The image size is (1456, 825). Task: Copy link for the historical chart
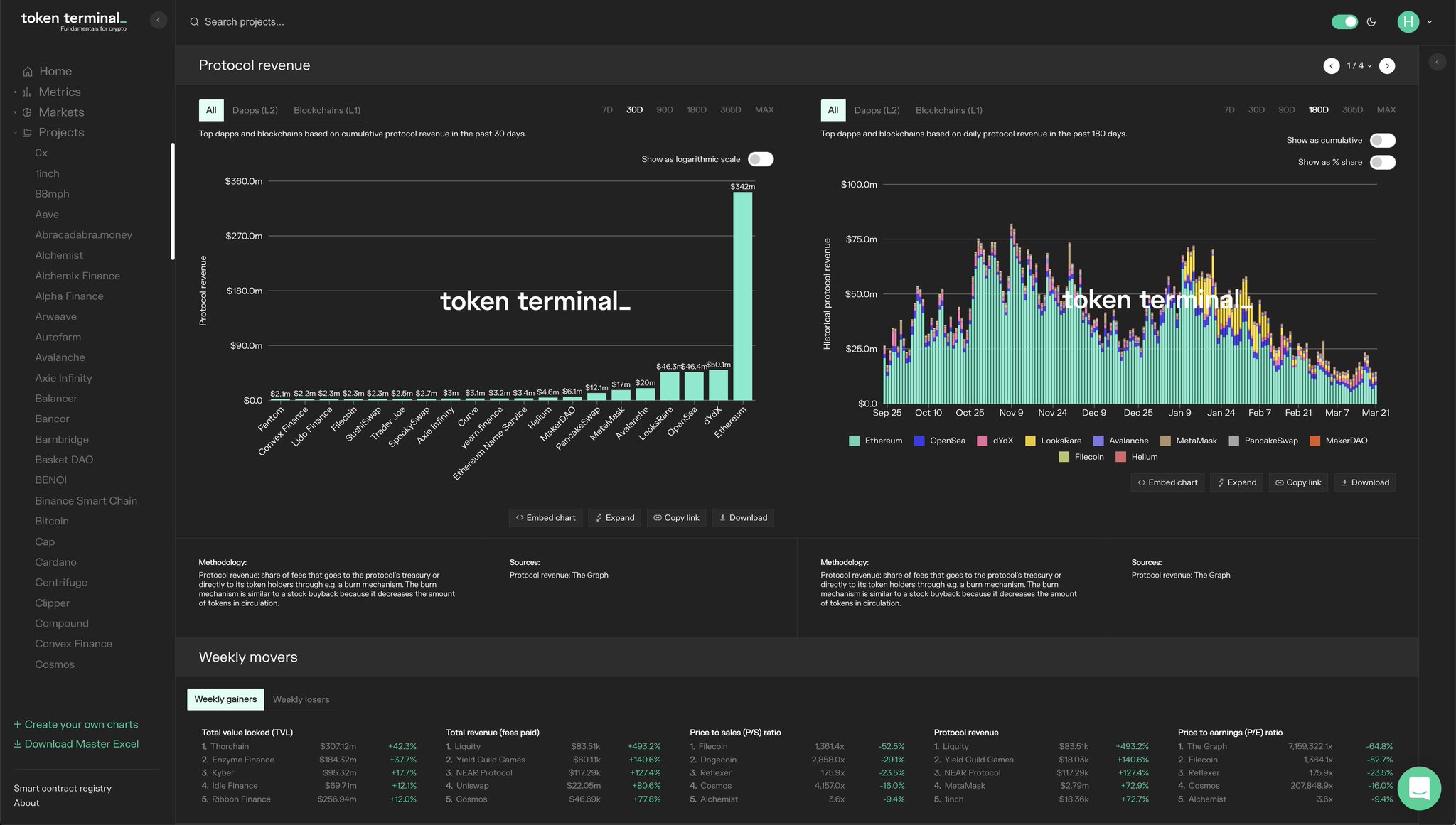point(1298,482)
